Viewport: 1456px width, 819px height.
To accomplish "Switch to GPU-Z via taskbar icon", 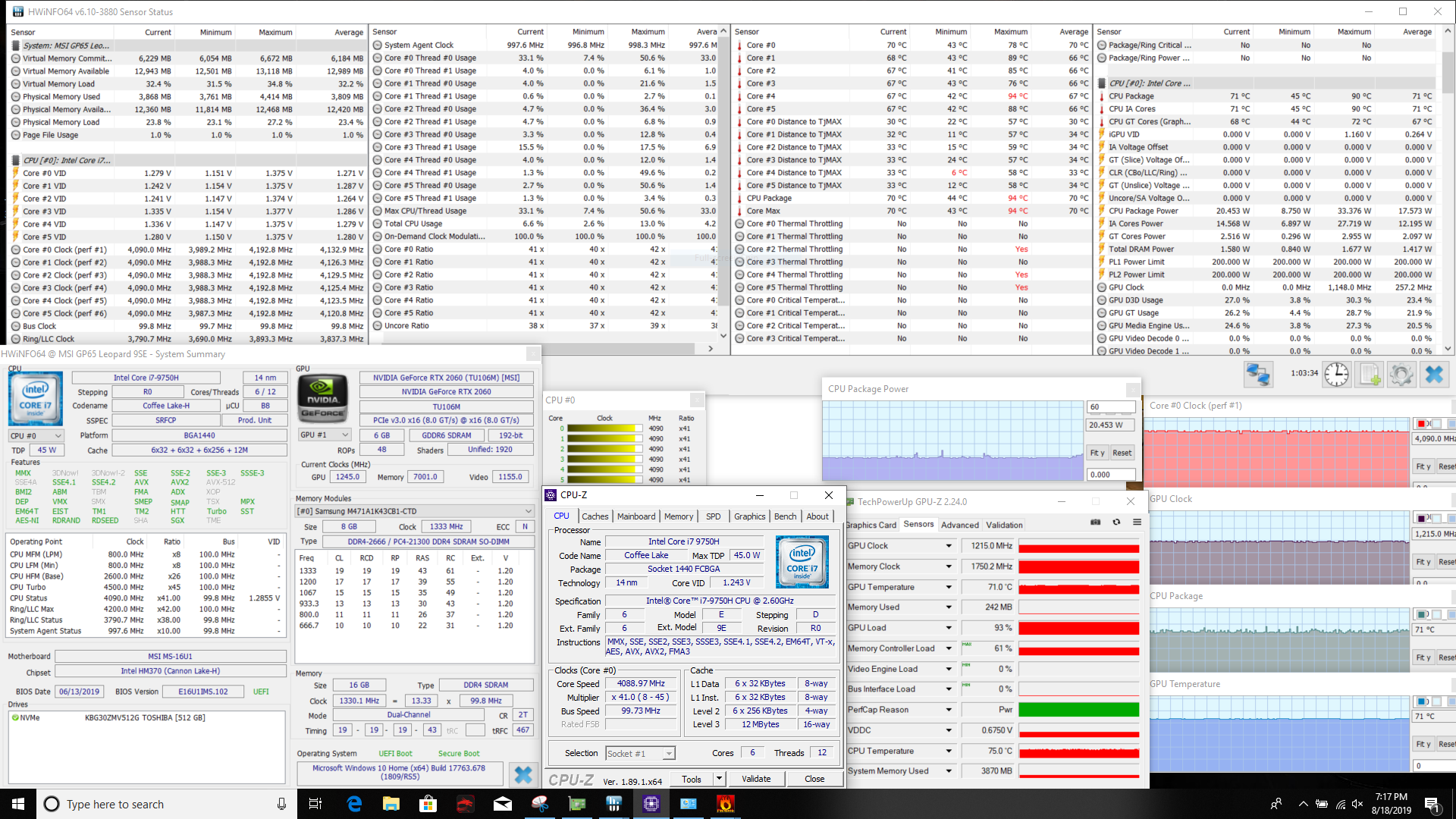I will coord(577,804).
